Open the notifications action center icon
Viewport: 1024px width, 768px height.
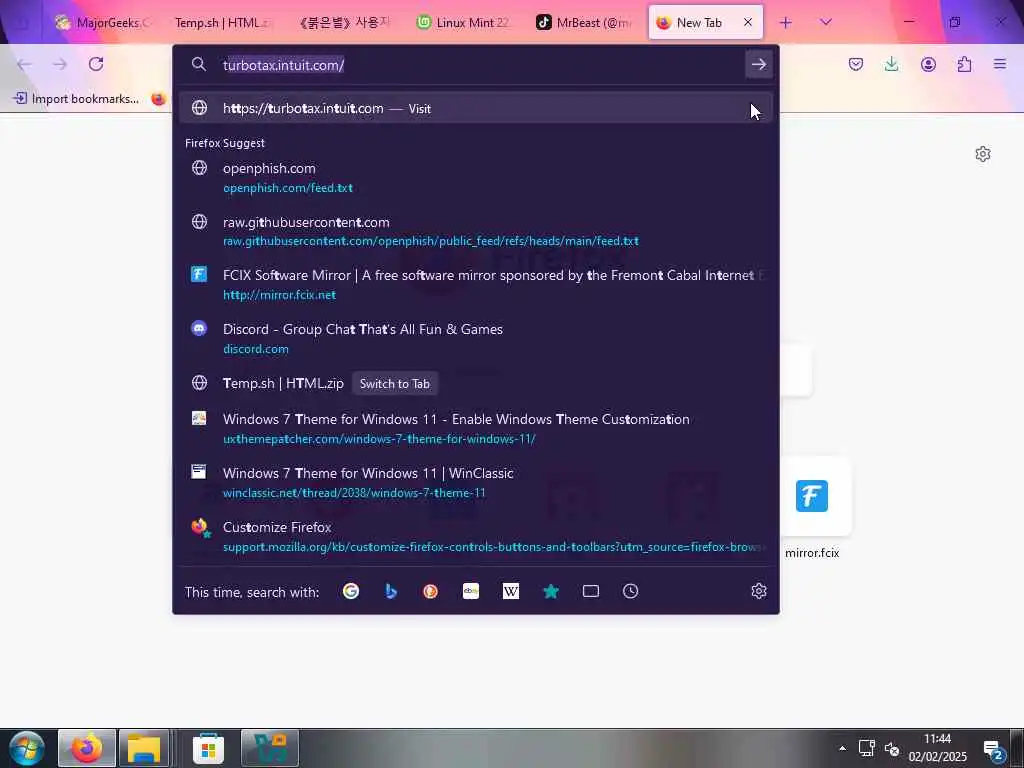point(993,751)
